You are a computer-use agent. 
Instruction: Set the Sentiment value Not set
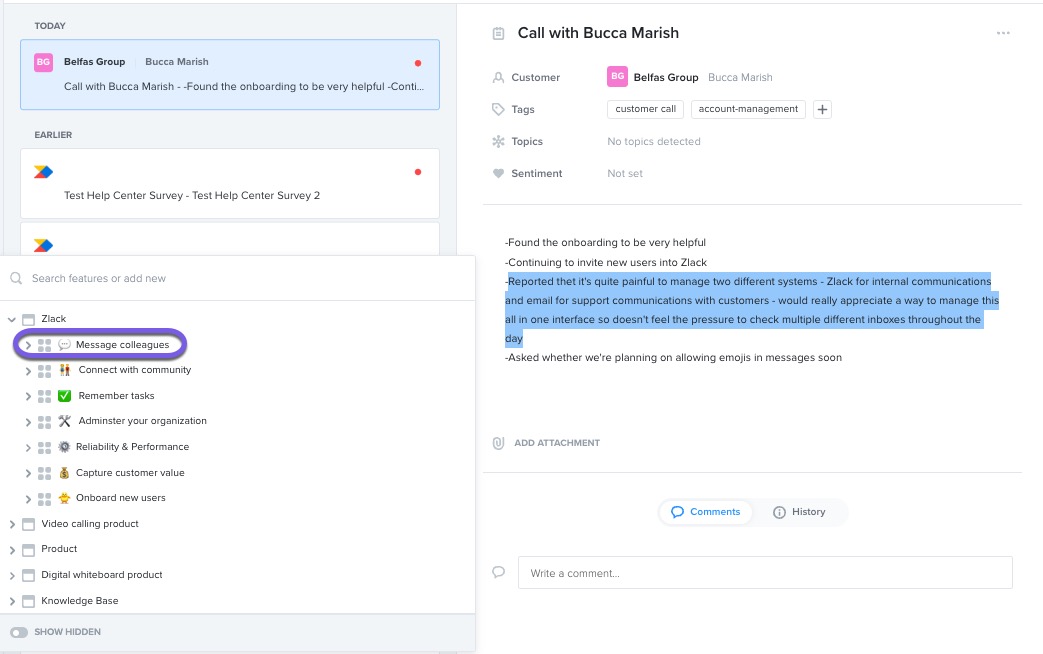[x=625, y=174]
